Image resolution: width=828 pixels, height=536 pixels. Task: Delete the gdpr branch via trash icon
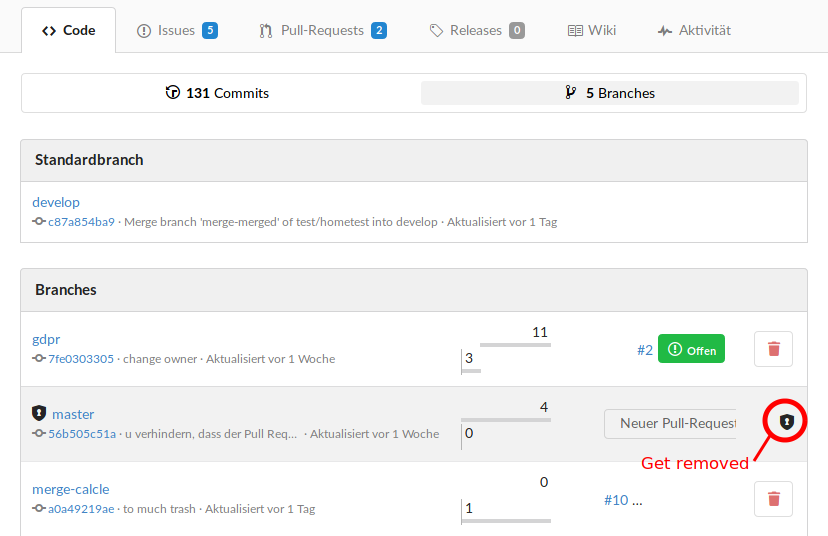[773, 349]
